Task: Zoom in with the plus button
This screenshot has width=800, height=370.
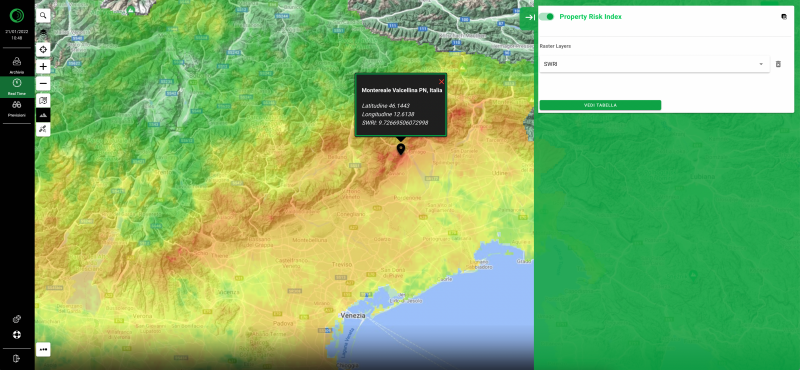Action: [x=43, y=66]
